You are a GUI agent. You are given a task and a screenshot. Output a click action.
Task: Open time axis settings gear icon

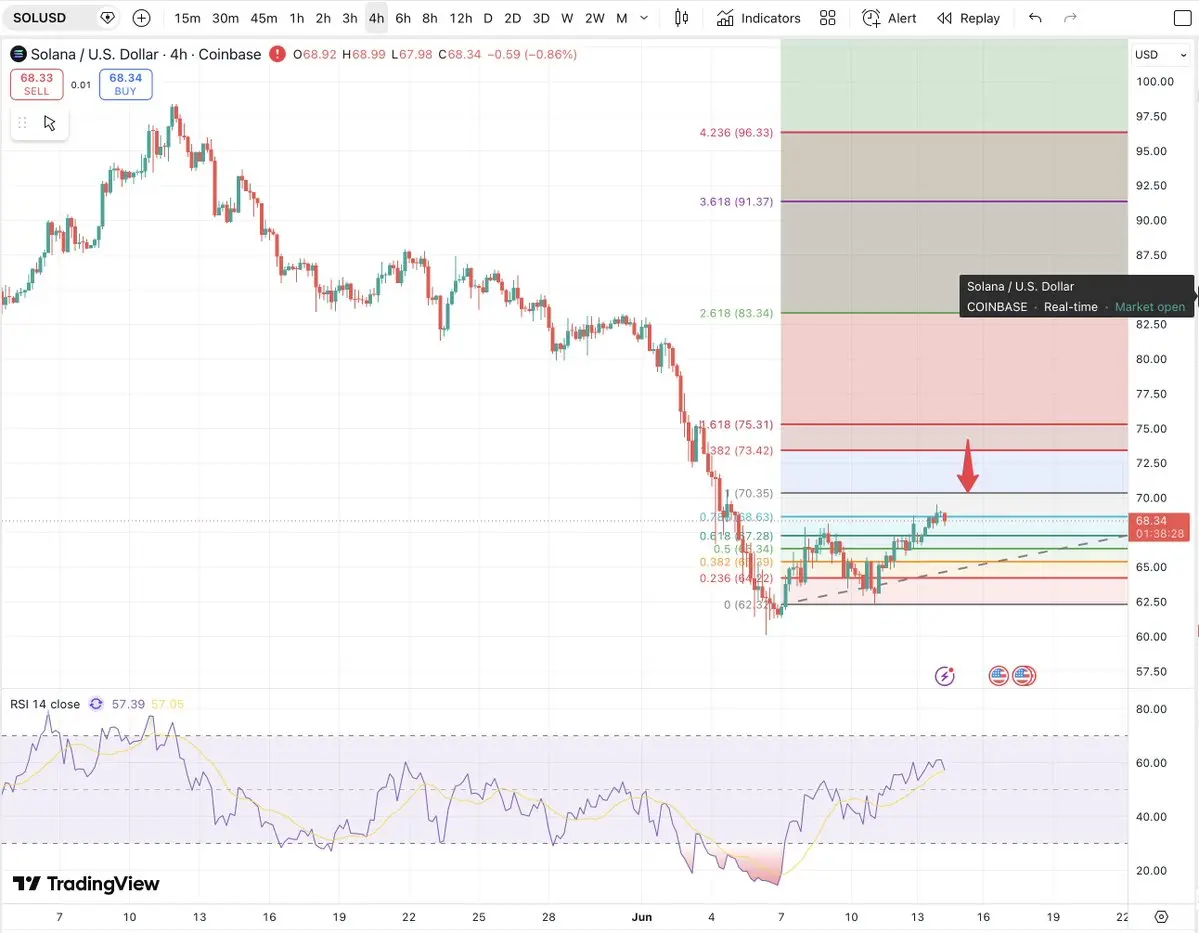[x=1161, y=917]
